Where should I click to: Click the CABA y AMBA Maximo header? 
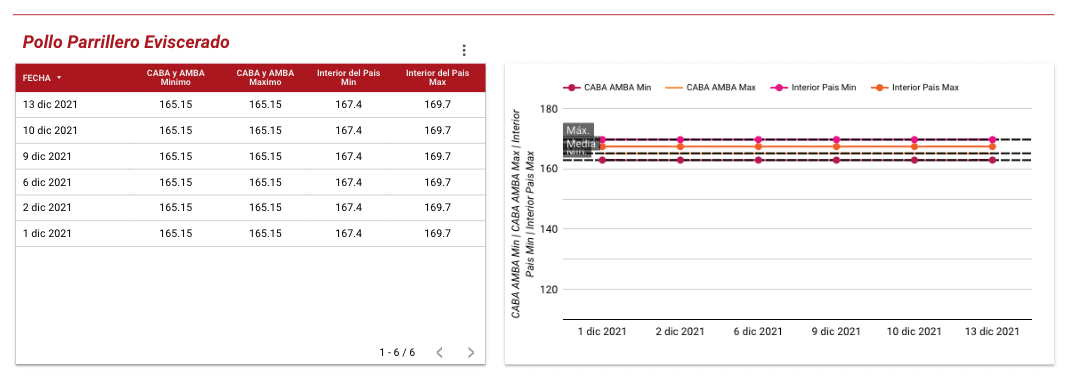pyautogui.click(x=265, y=77)
